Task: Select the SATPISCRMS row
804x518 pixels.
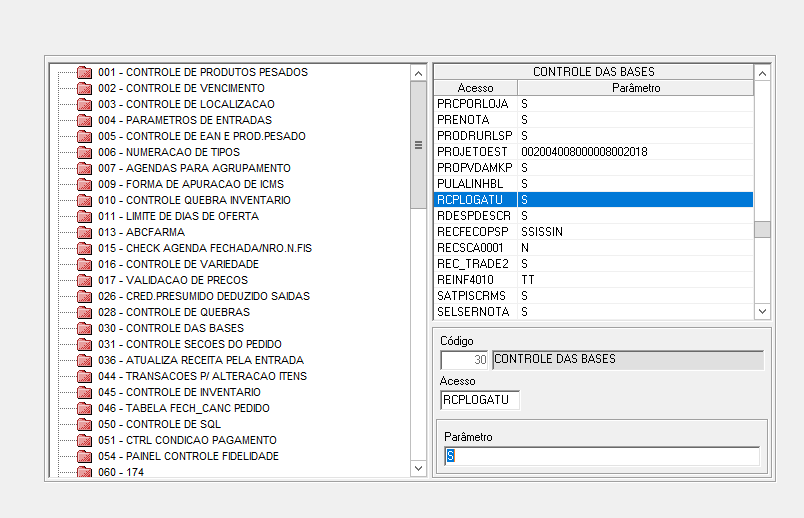Action: [594, 295]
